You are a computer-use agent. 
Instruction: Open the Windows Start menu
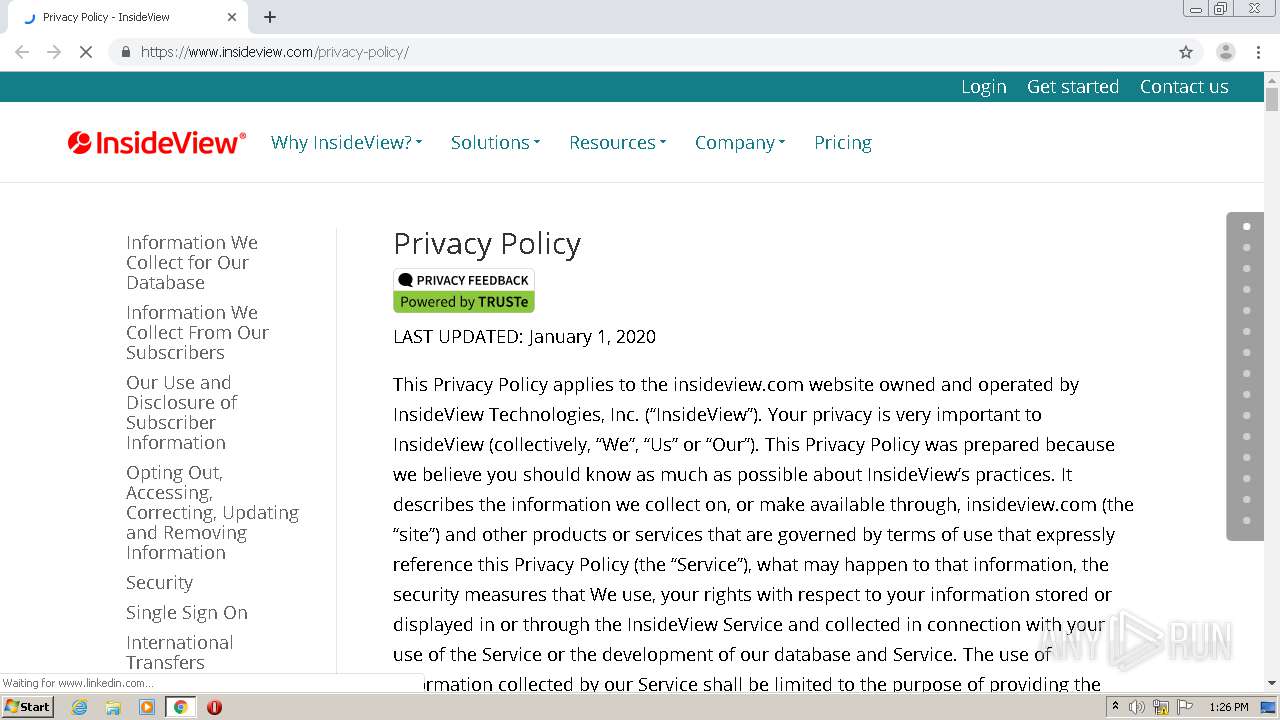point(27,707)
